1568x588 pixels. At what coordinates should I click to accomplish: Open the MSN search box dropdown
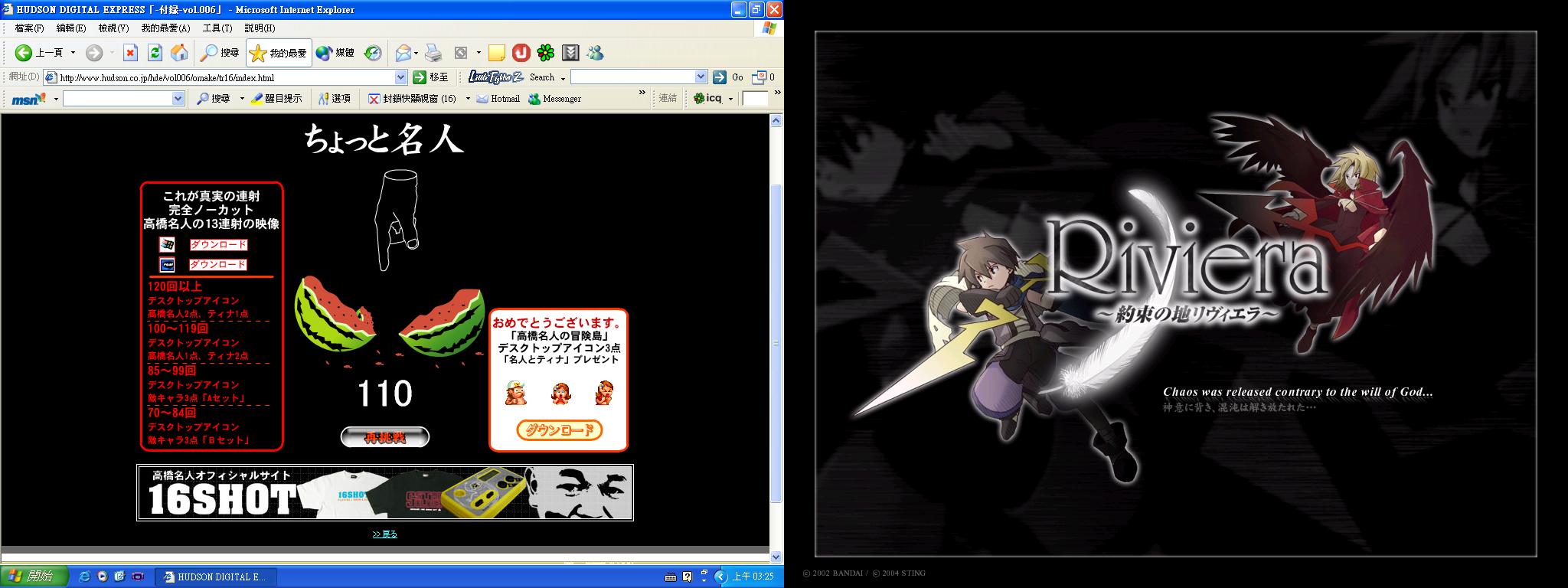click(x=178, y=98)
